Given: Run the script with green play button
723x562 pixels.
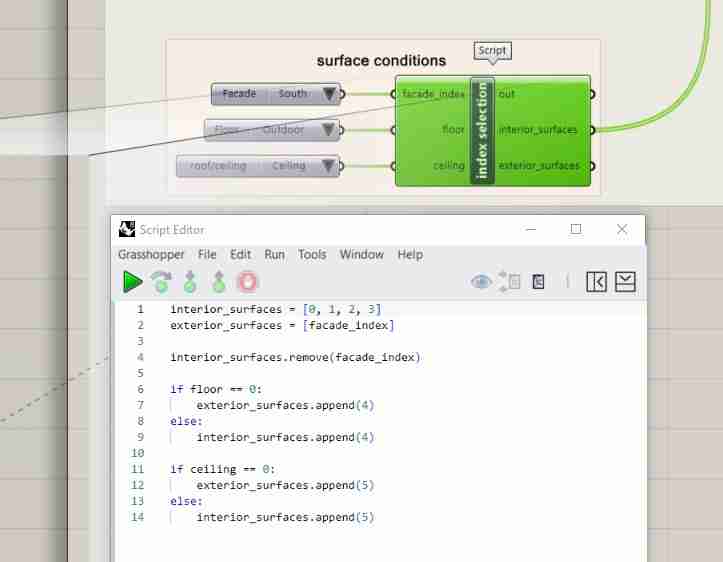Looking at the screenshot, I should point(133,282).
